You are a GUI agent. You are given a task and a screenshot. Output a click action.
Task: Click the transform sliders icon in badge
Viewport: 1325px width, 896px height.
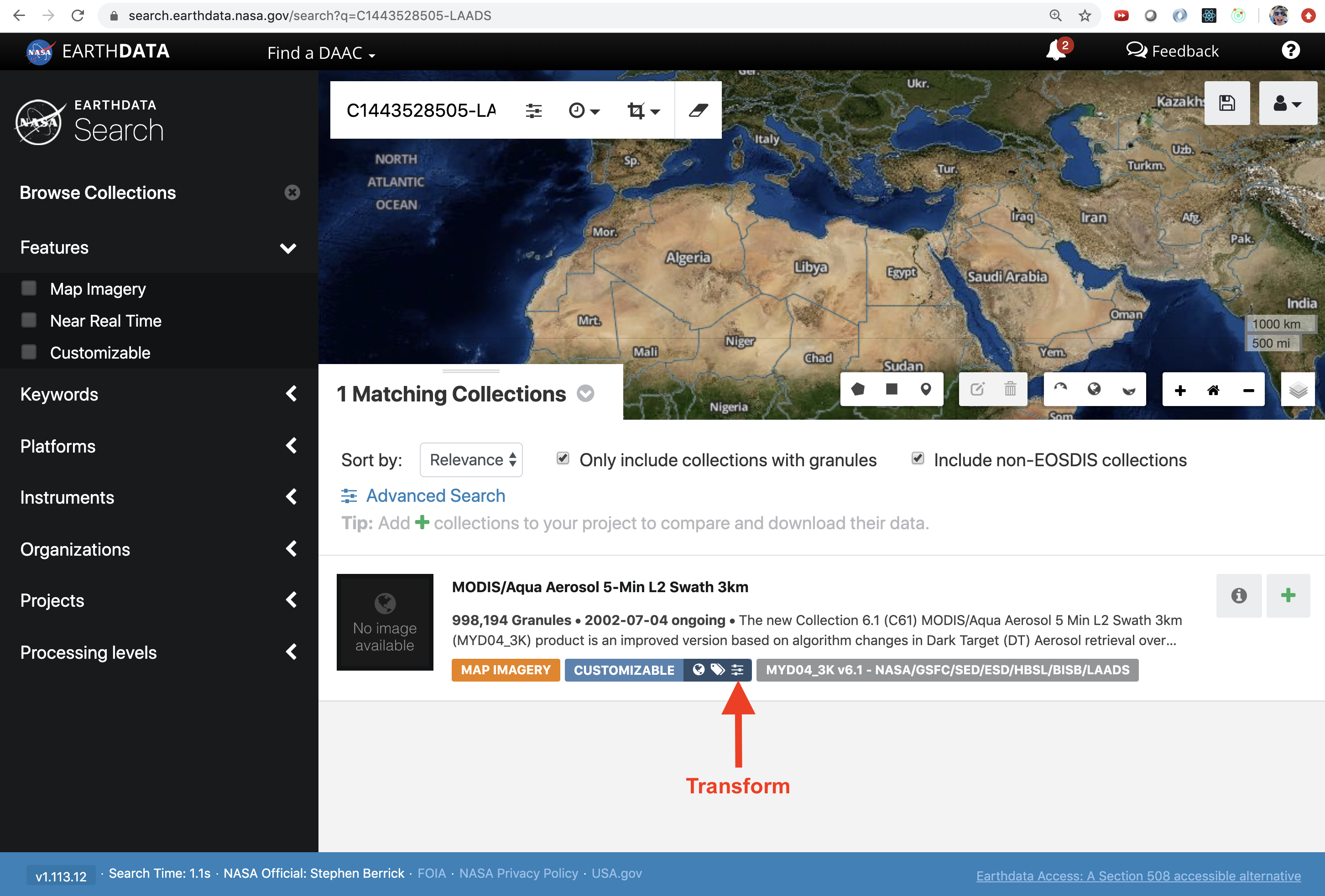738,670
